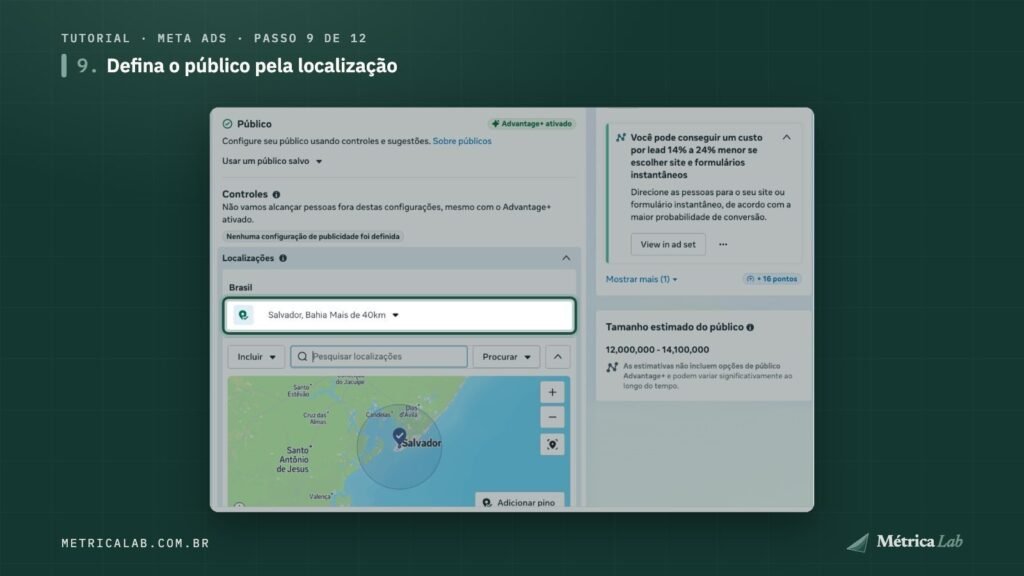Click the Salvador location pin icon
Screen dimensions: 1024x576
pos(243,315)
